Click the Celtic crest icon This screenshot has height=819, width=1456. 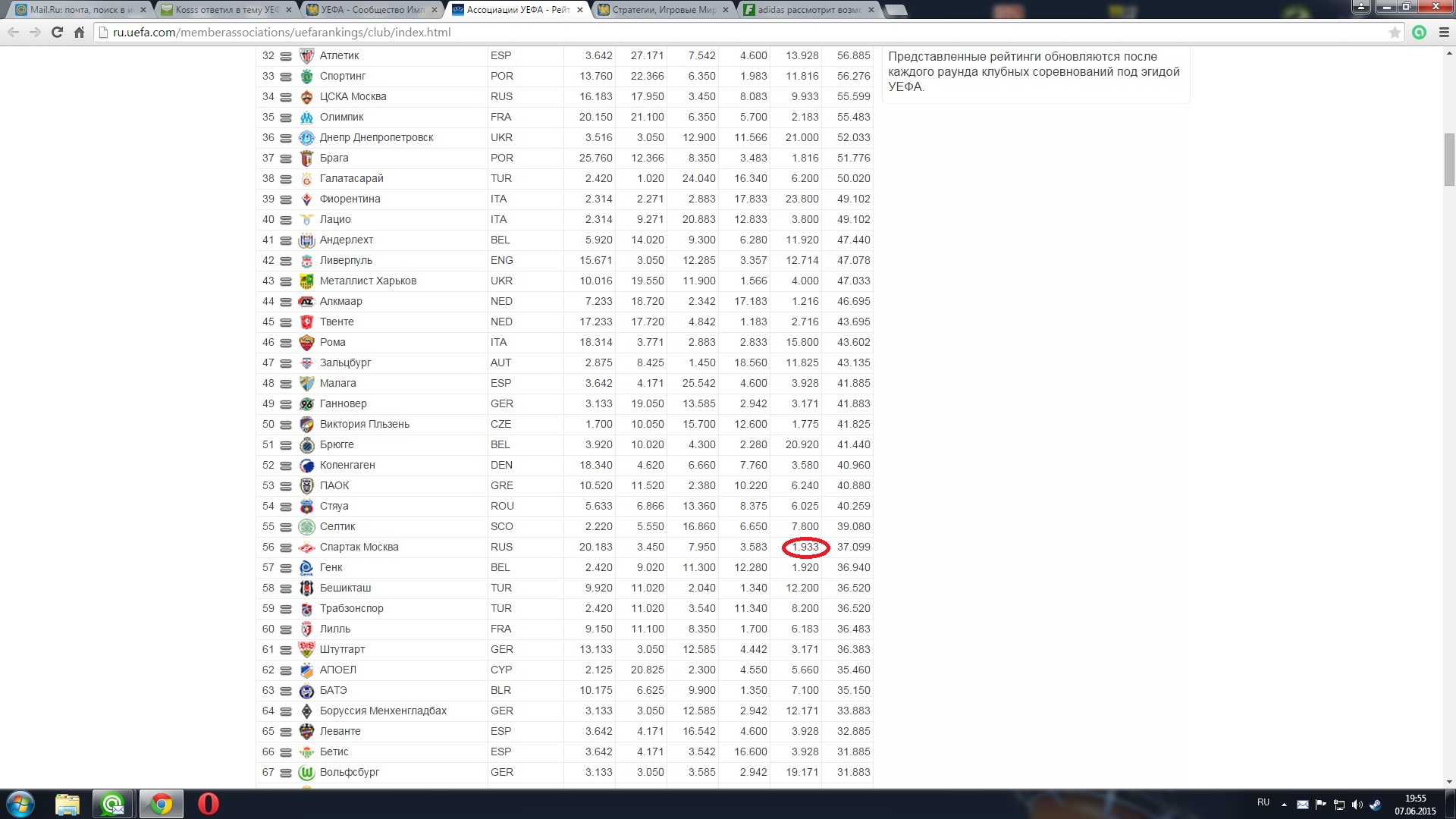[x=306, y=527]
